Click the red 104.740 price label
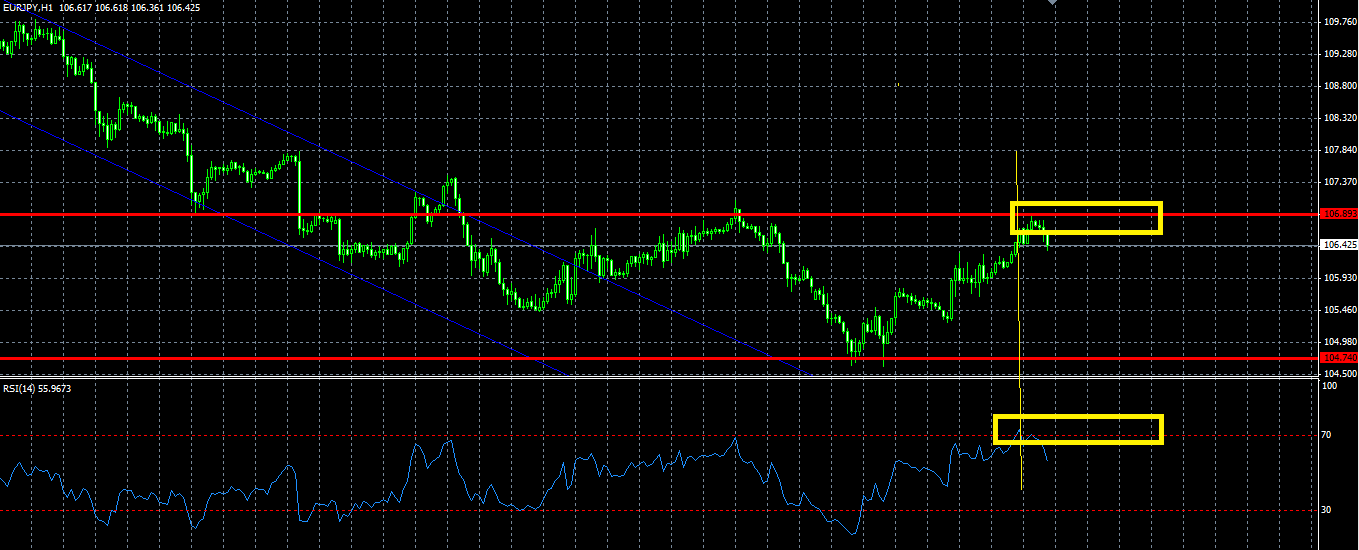The height and width of the screenshot is (550, 1359). 1338,357
